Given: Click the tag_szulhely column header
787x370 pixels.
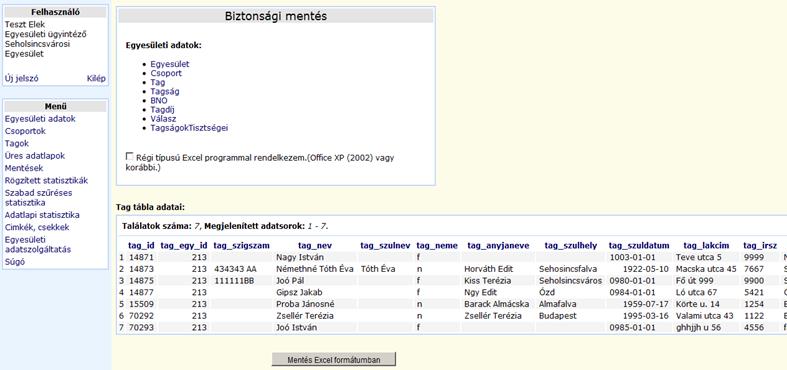Looking at the screenshot, I should [571, 245].
